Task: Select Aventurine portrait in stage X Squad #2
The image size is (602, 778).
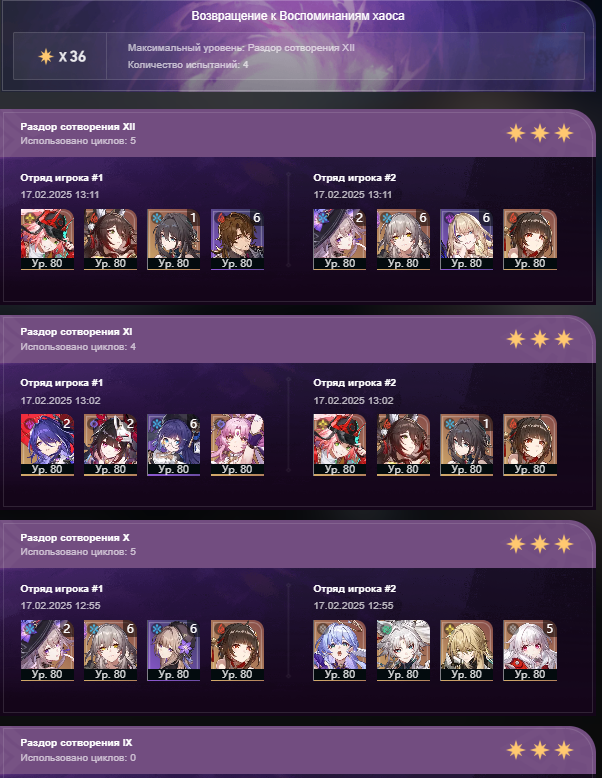Action: pyautogui.click(x=467, y=650)
